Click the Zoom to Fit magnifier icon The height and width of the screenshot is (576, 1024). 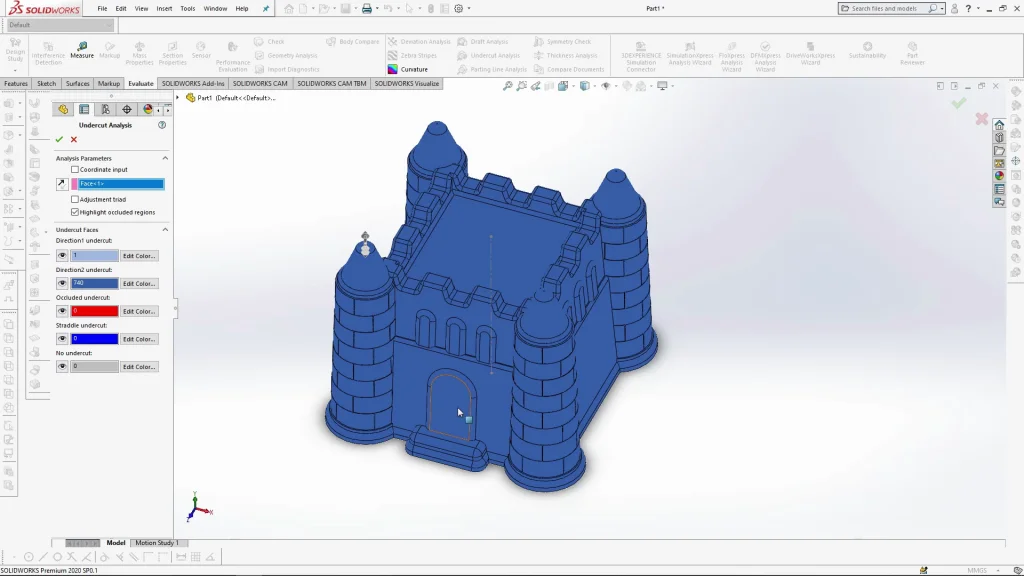click(x=508, y=86)
